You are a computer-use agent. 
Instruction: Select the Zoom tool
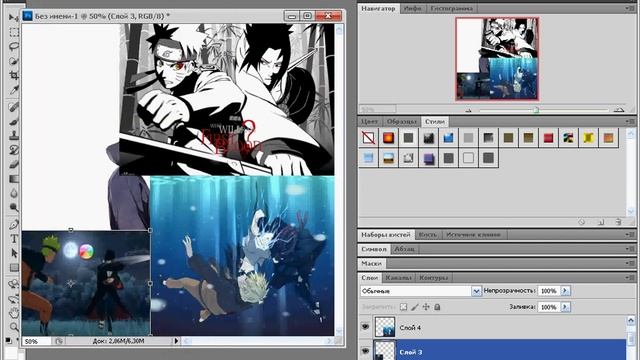13,327
